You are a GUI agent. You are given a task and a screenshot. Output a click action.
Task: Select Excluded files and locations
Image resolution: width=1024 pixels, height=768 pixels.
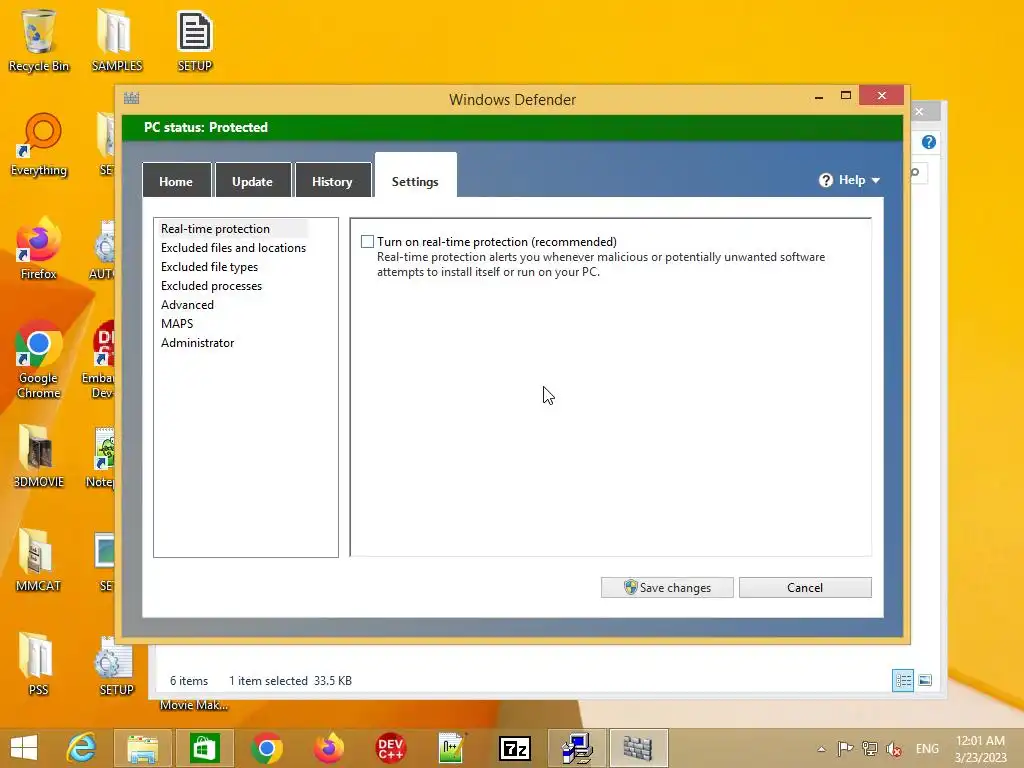pos(233,248)
